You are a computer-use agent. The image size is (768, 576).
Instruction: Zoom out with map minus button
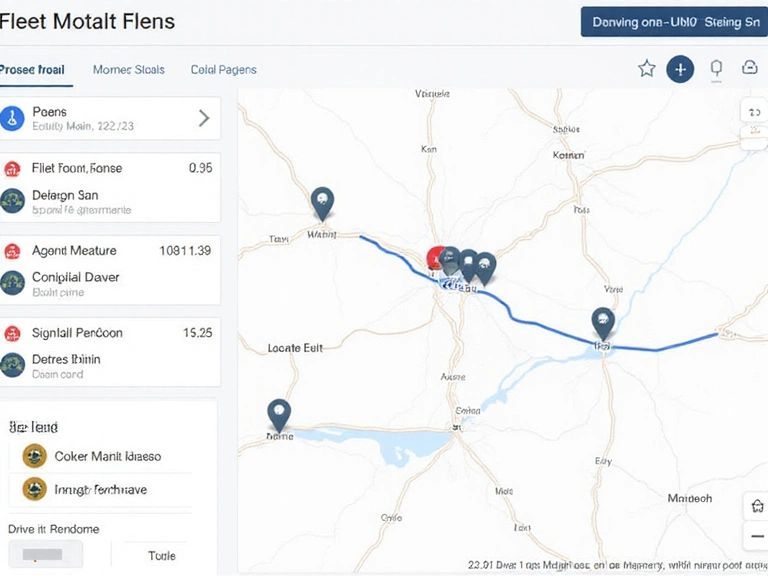[756, 538]
